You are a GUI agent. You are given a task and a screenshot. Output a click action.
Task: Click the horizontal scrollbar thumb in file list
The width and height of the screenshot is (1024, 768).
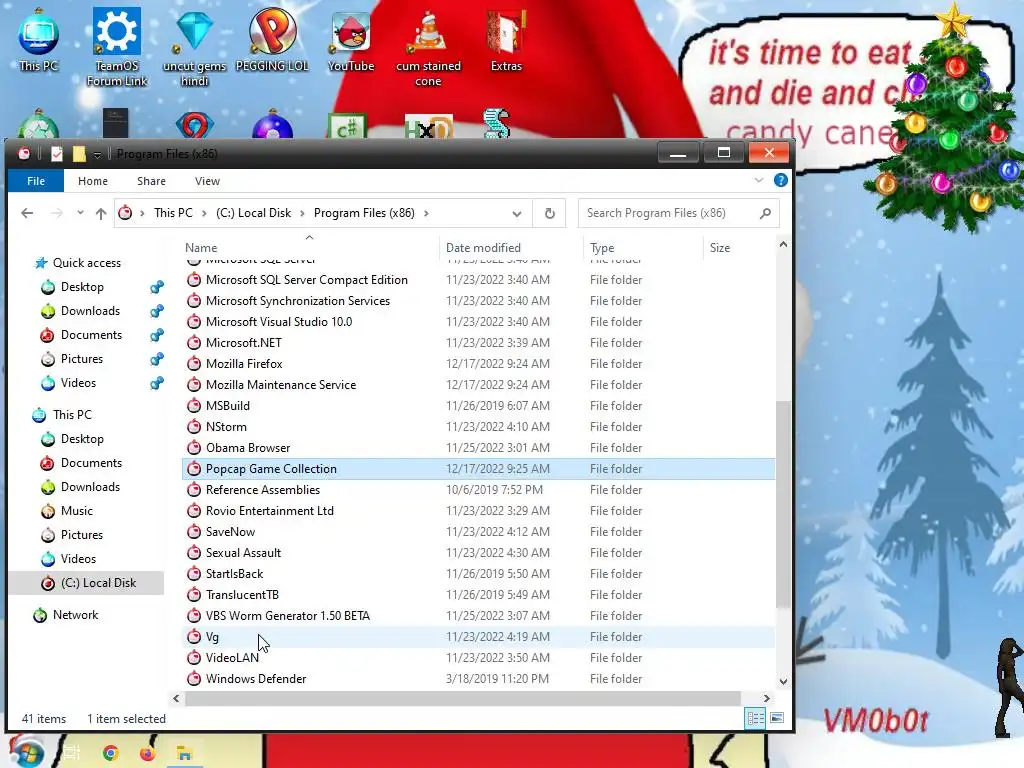pyautogui.click(x=463, y=698)
